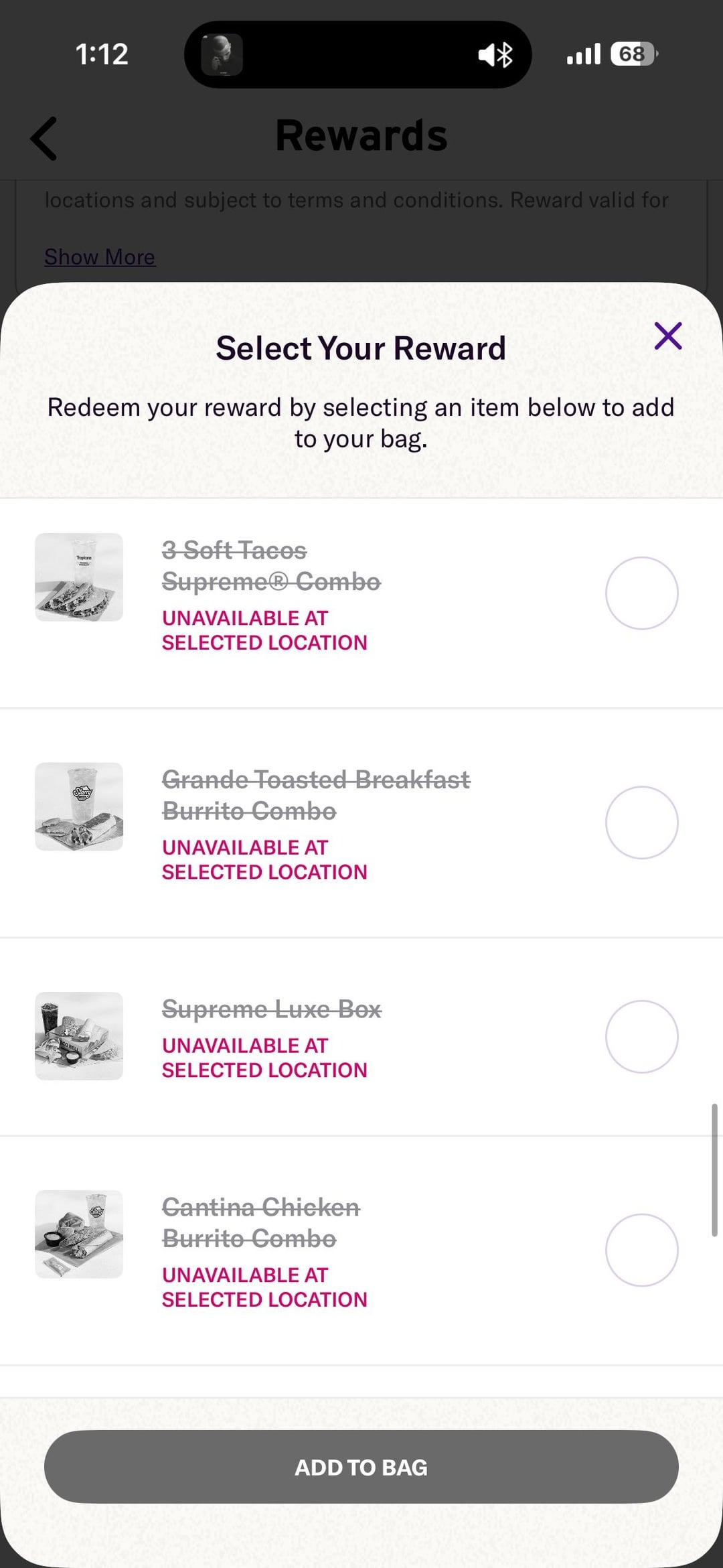Select Cantina Chicken Burrito Combo radio button

pos(641,1250)
